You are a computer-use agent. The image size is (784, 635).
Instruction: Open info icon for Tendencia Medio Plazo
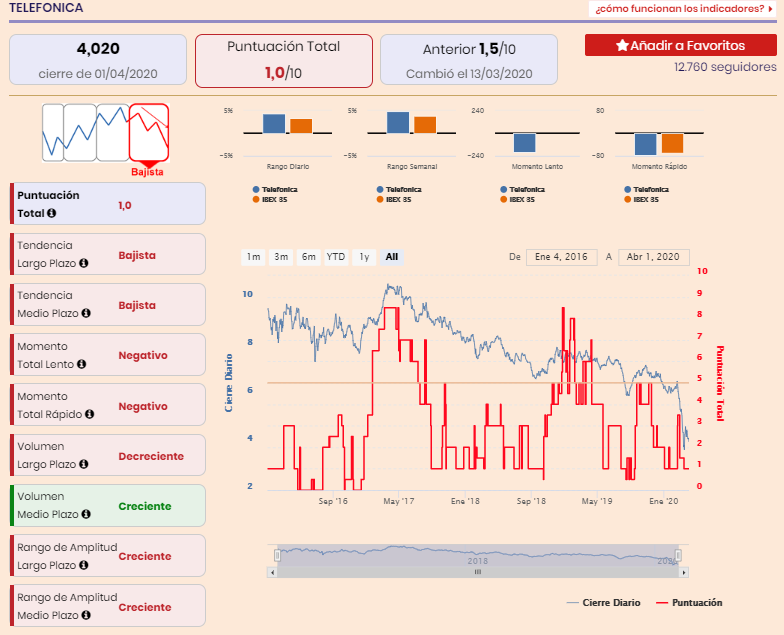point(86,313)
